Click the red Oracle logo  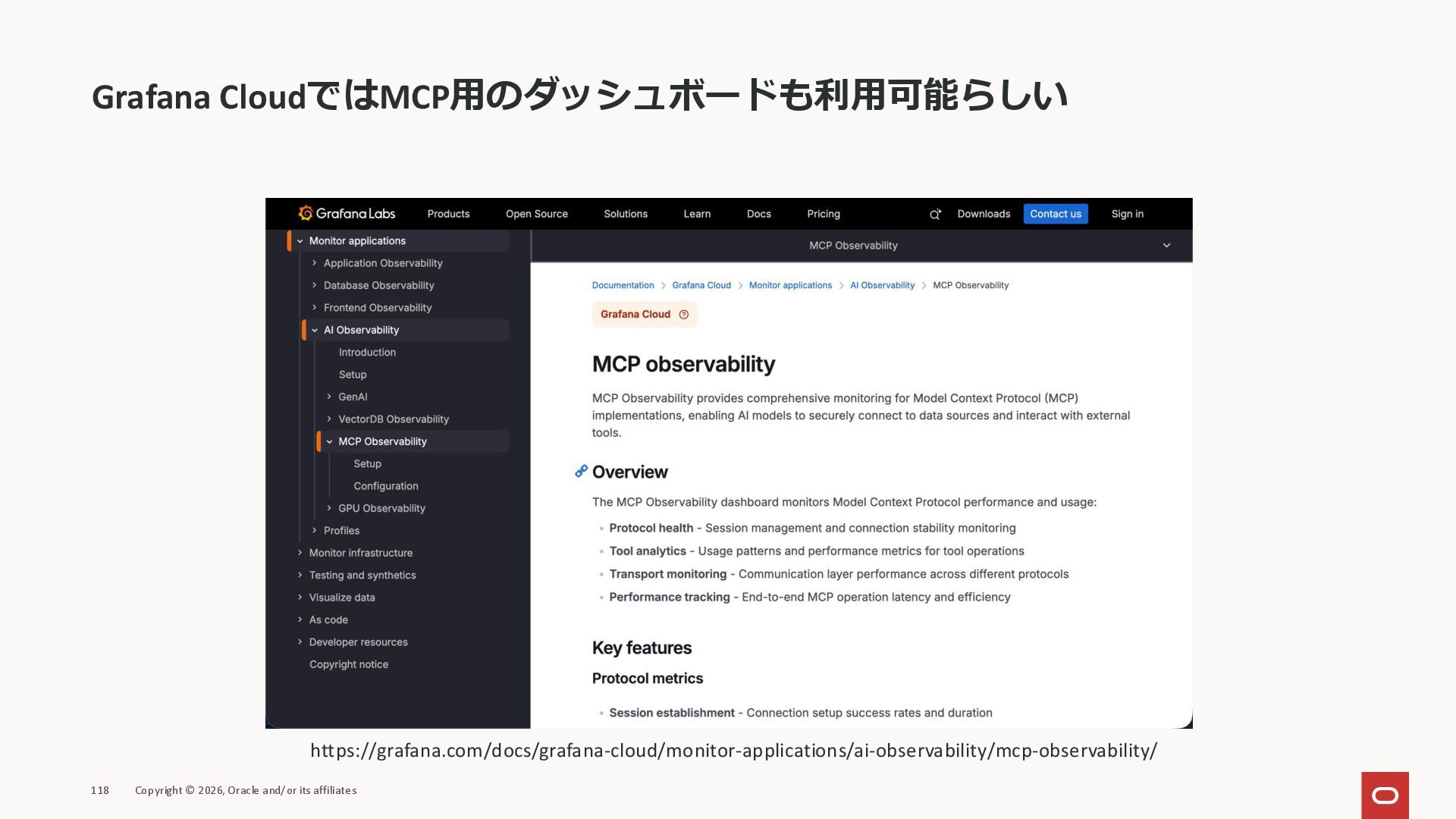point(1385,795)
